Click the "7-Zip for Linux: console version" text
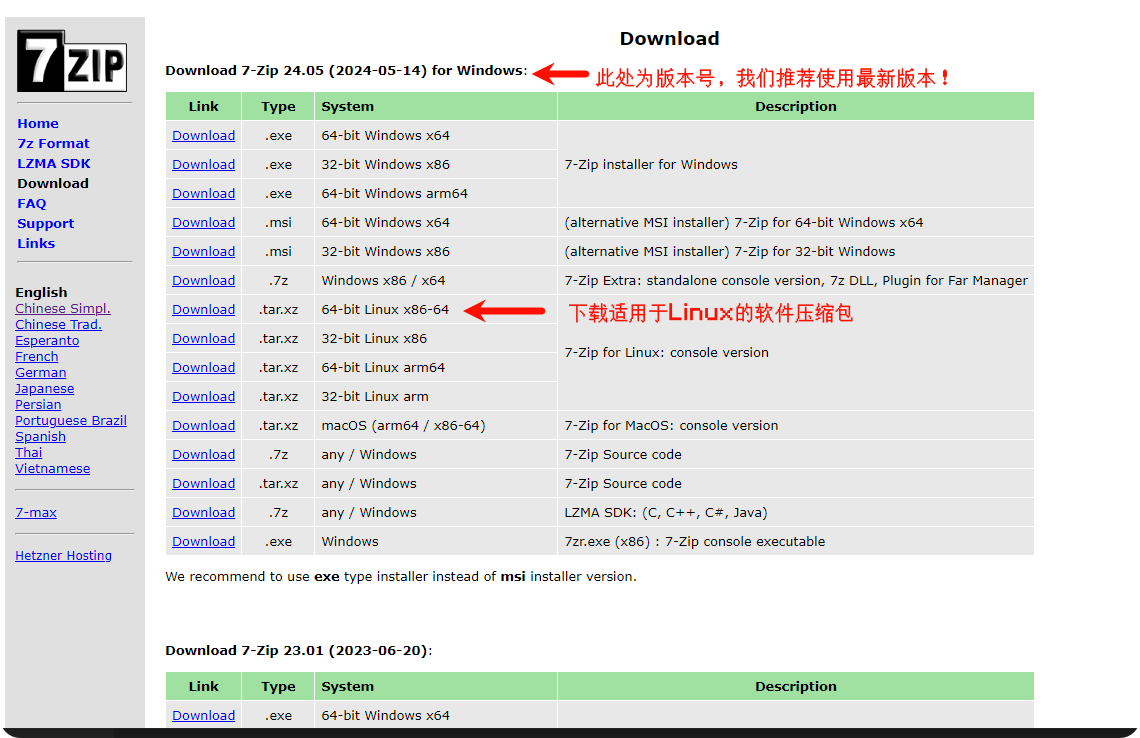Screen dimensions: 1140x738 click(666, 353)
